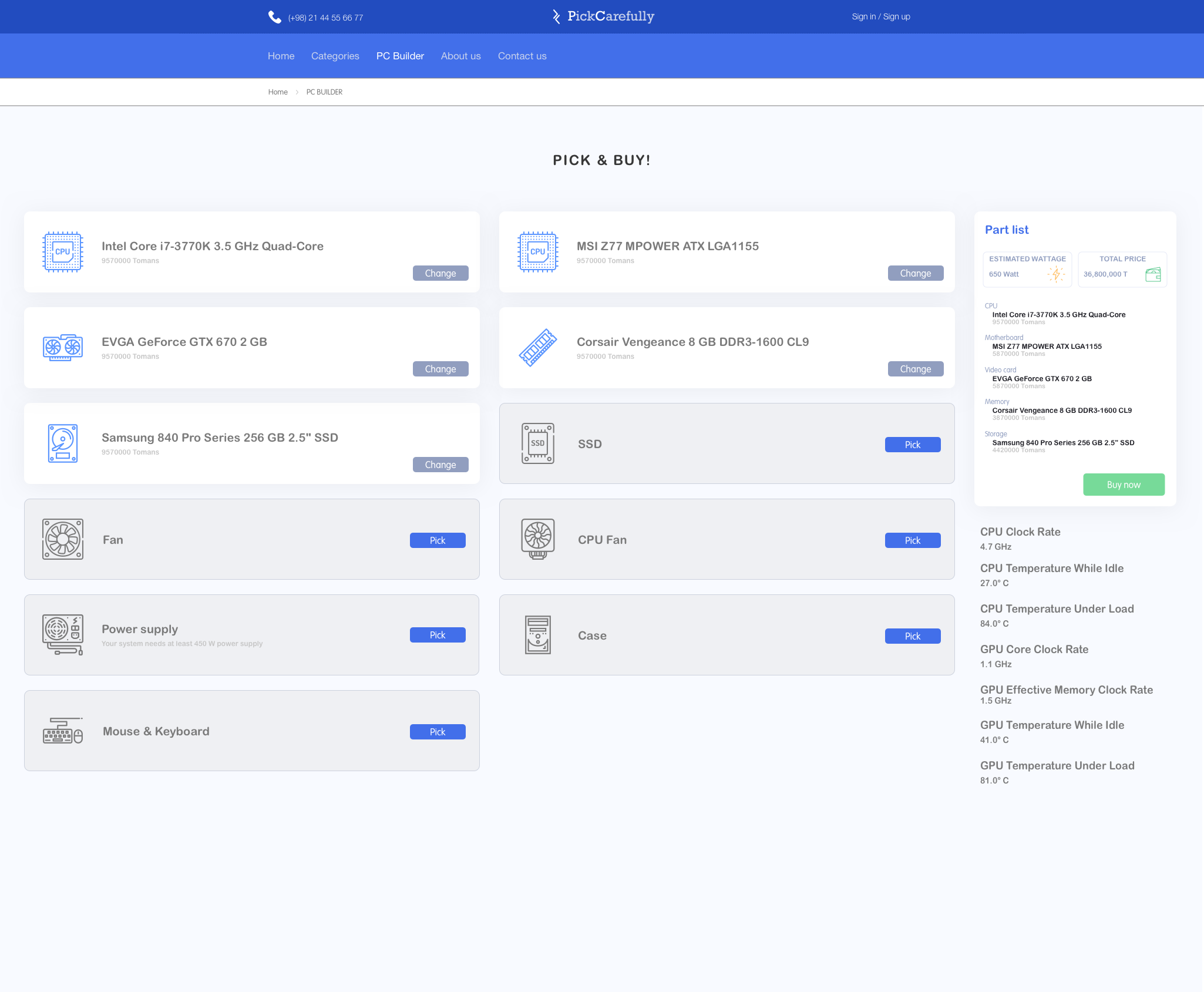Image resolution: width=1204 pixels, height=992 pixels.
Task: Click the Samsung 840 hard drive icon
Action: click(63, 443)
